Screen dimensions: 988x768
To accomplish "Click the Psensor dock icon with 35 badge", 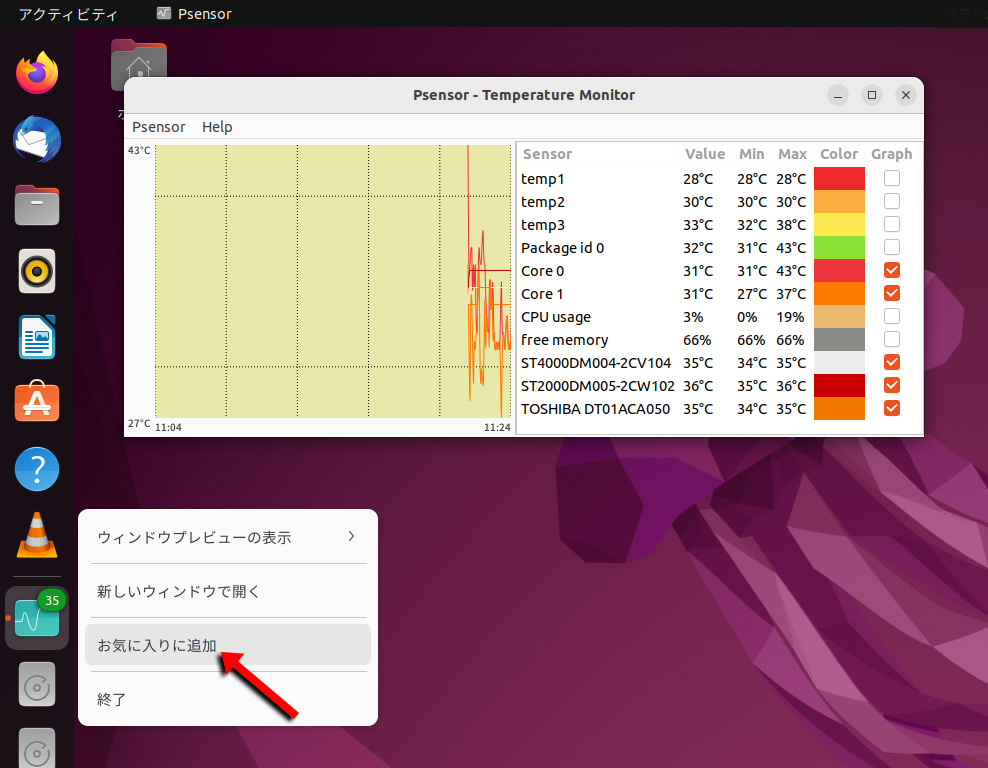I will (x=37, y=618).
